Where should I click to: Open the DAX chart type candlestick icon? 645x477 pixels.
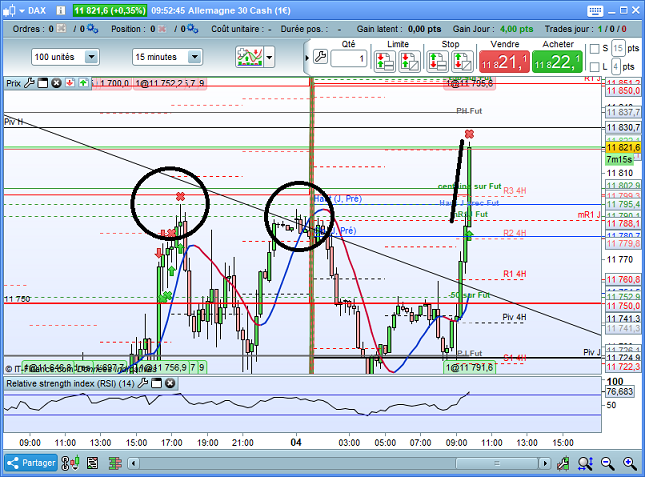(x=9, y=10)
